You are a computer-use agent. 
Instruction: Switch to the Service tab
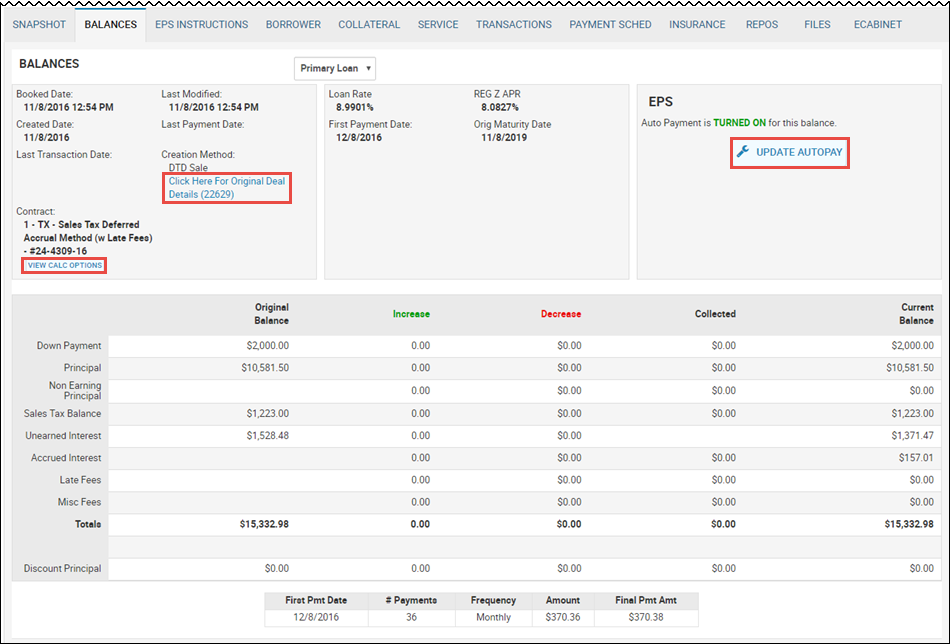[438, 25]
